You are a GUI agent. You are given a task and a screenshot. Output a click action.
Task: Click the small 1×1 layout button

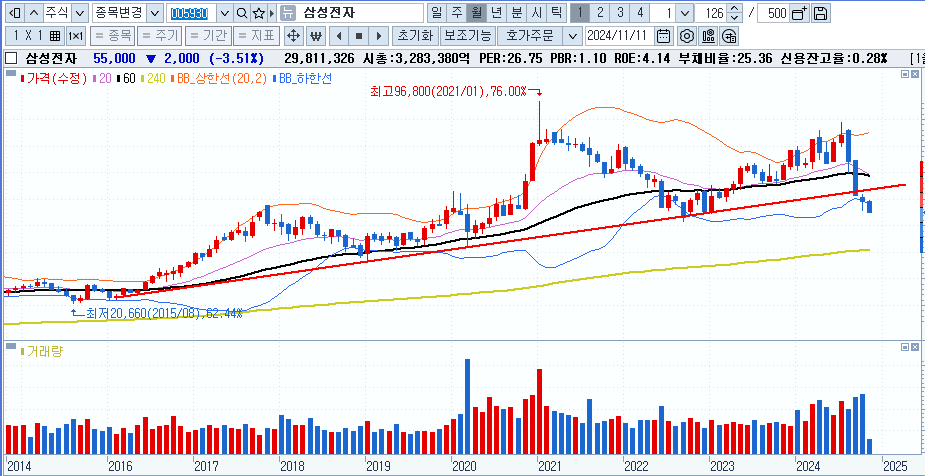click(75, 36)
